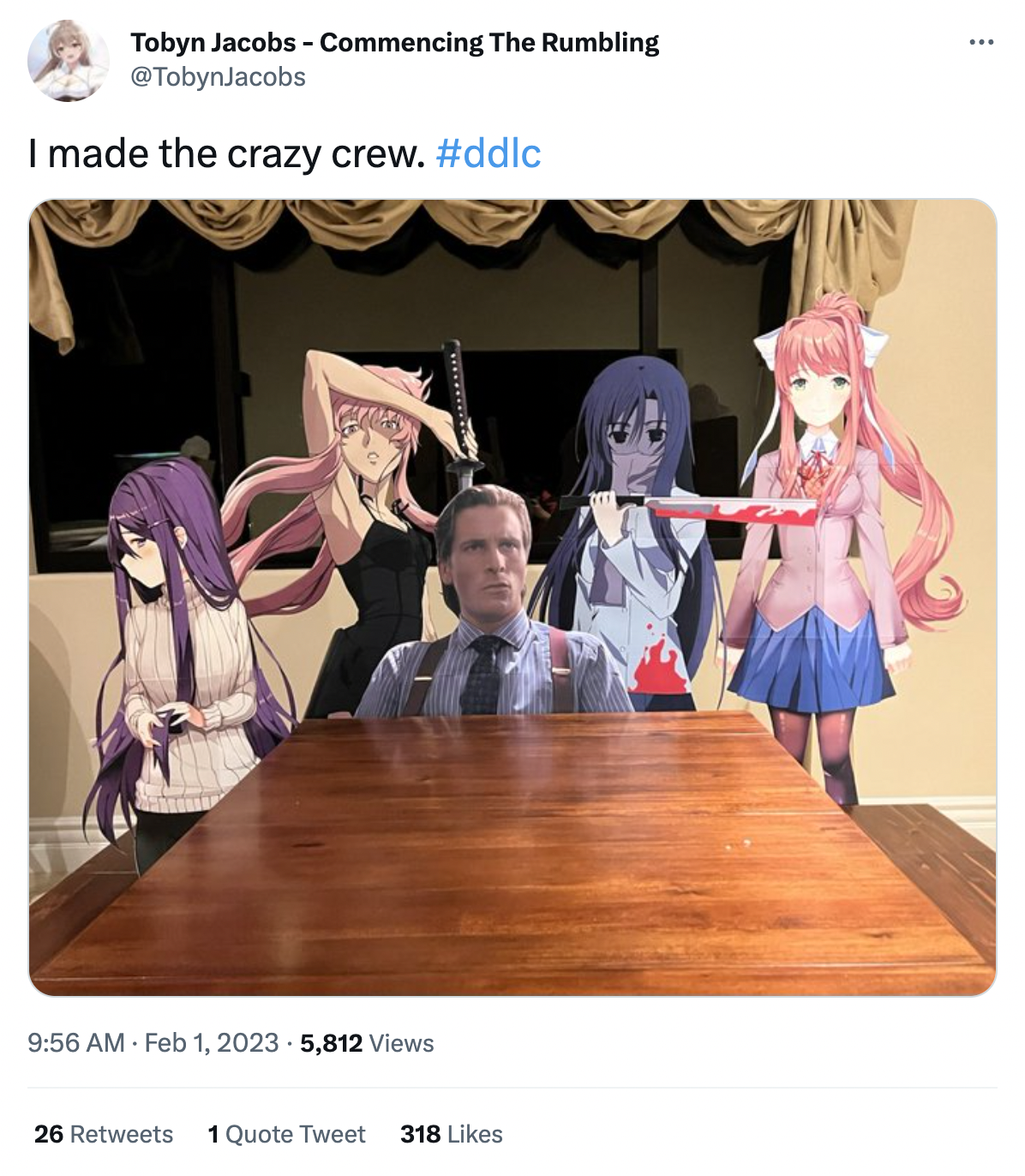Open the 5,812 Views analytics
1025x1176 pixels.
(367, 1043)
